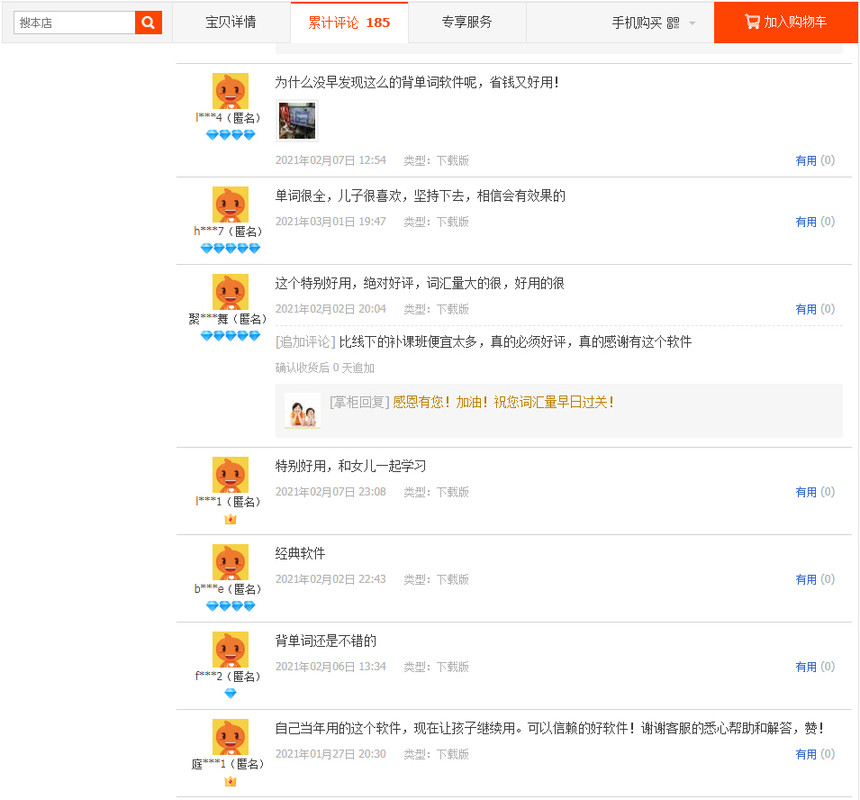Click reviewer name 聚***舞（匿名）

[229, 319]
